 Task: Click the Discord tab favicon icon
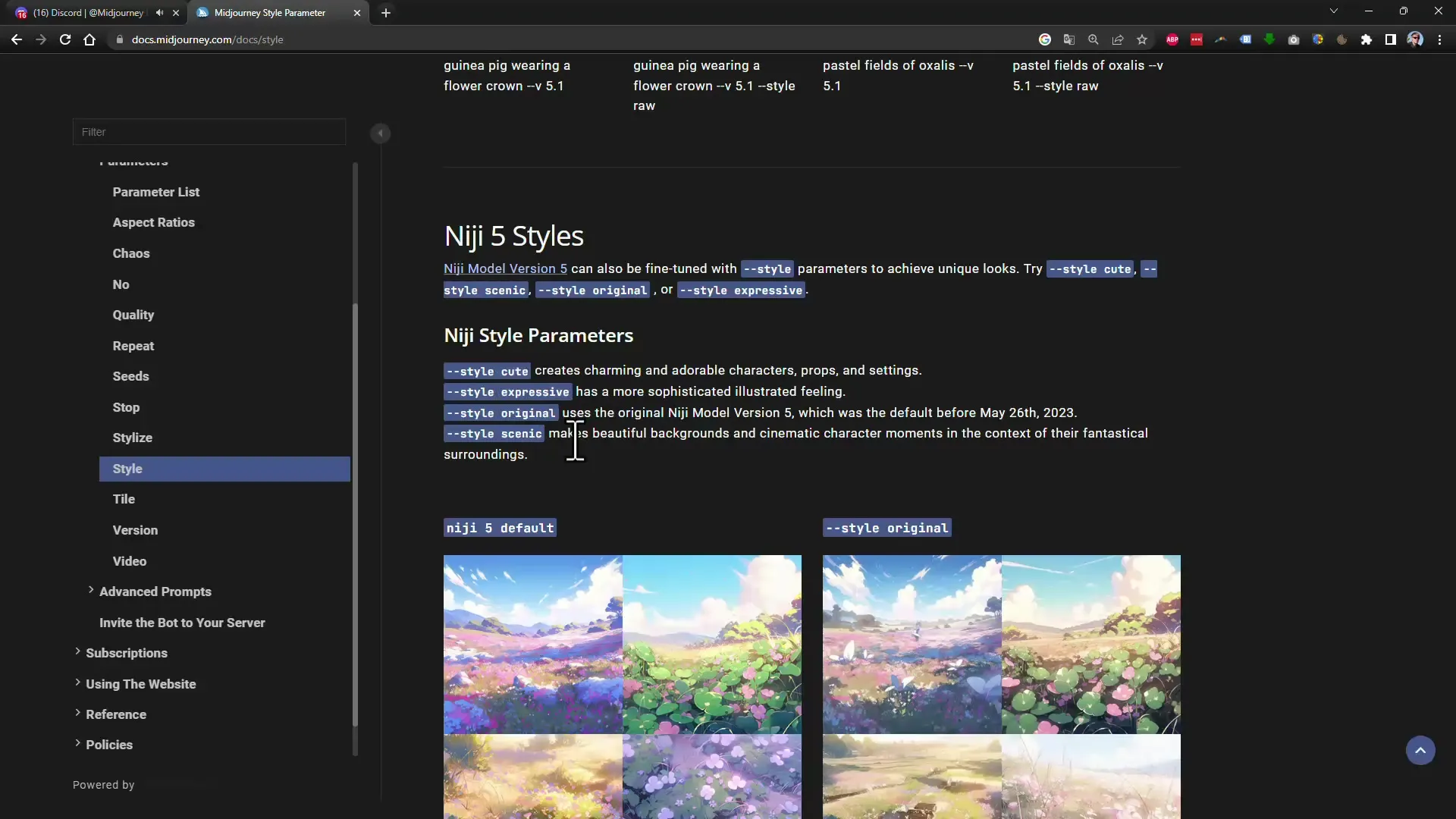(15, 12)
